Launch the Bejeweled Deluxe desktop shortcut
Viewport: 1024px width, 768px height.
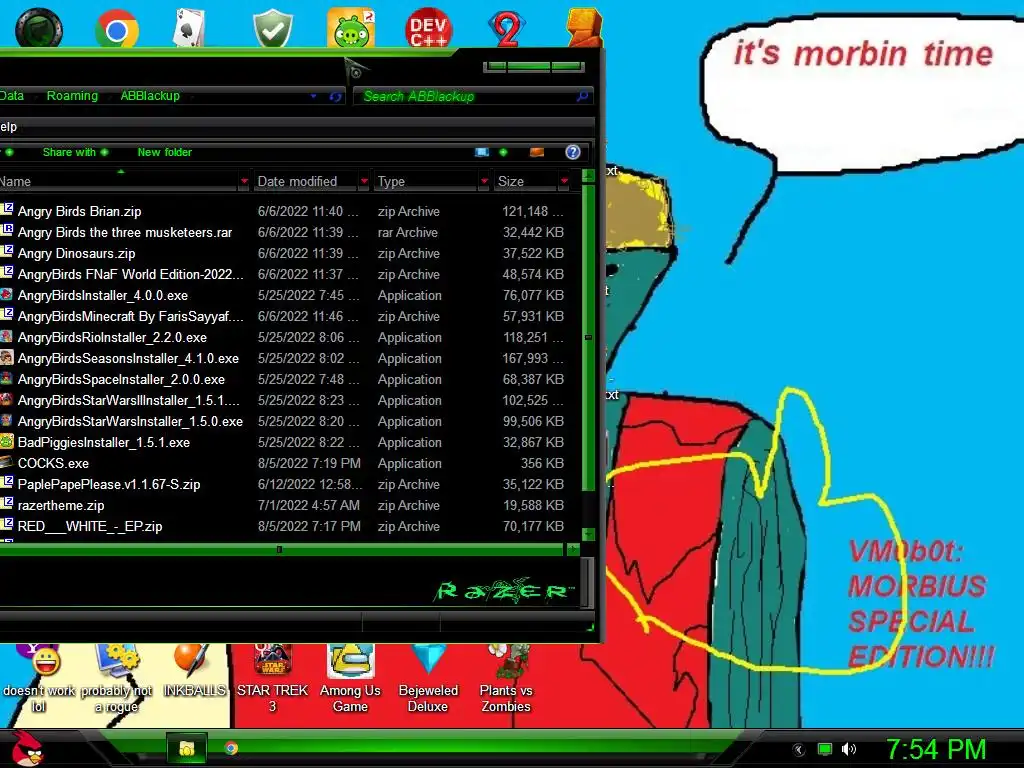[x=428, y=679]
